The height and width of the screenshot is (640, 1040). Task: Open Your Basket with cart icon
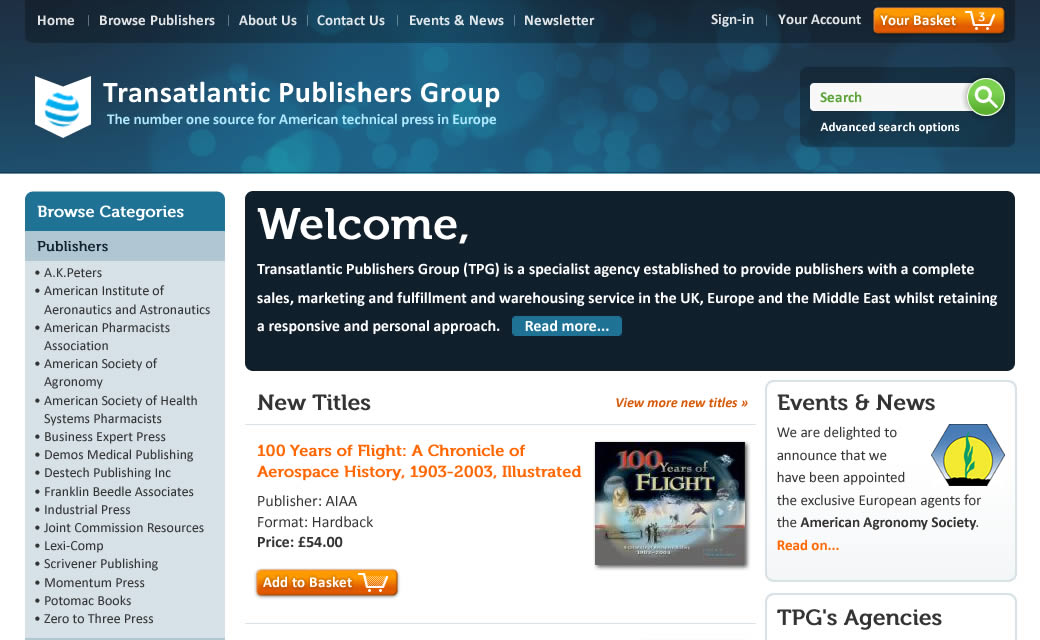(x=938, y=20)
